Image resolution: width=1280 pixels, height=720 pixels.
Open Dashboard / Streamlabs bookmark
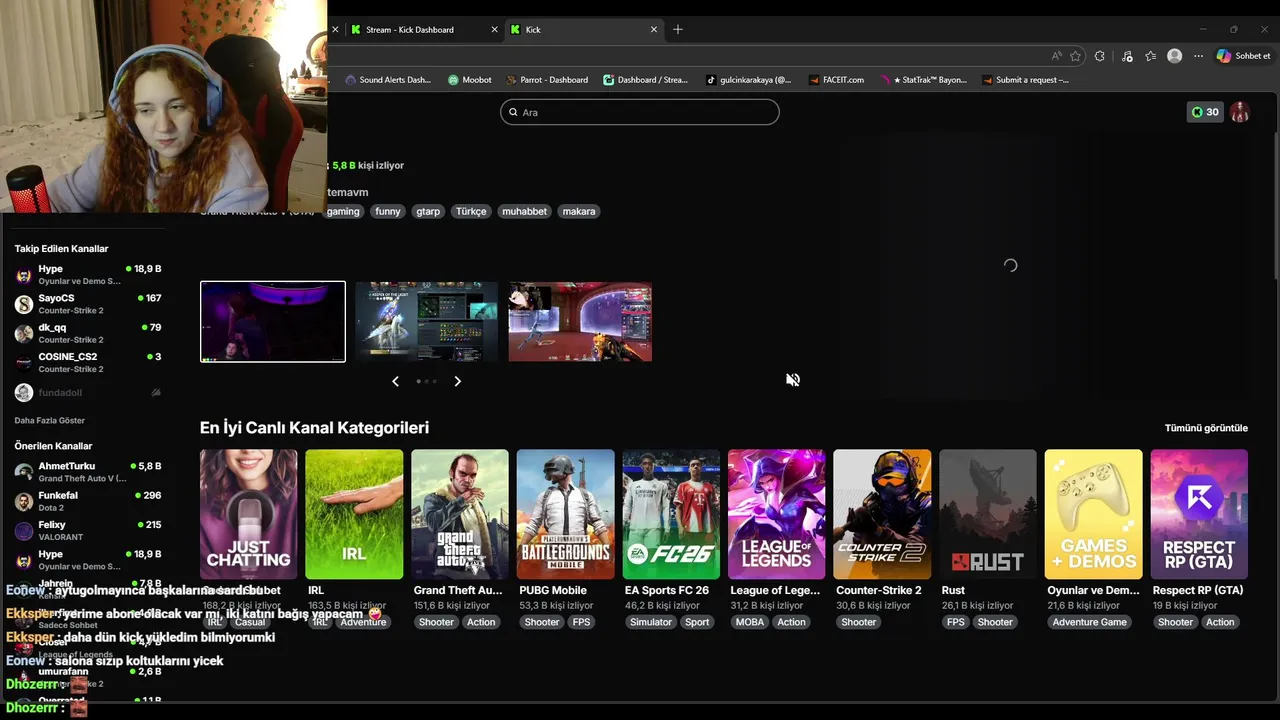[646, 80]
